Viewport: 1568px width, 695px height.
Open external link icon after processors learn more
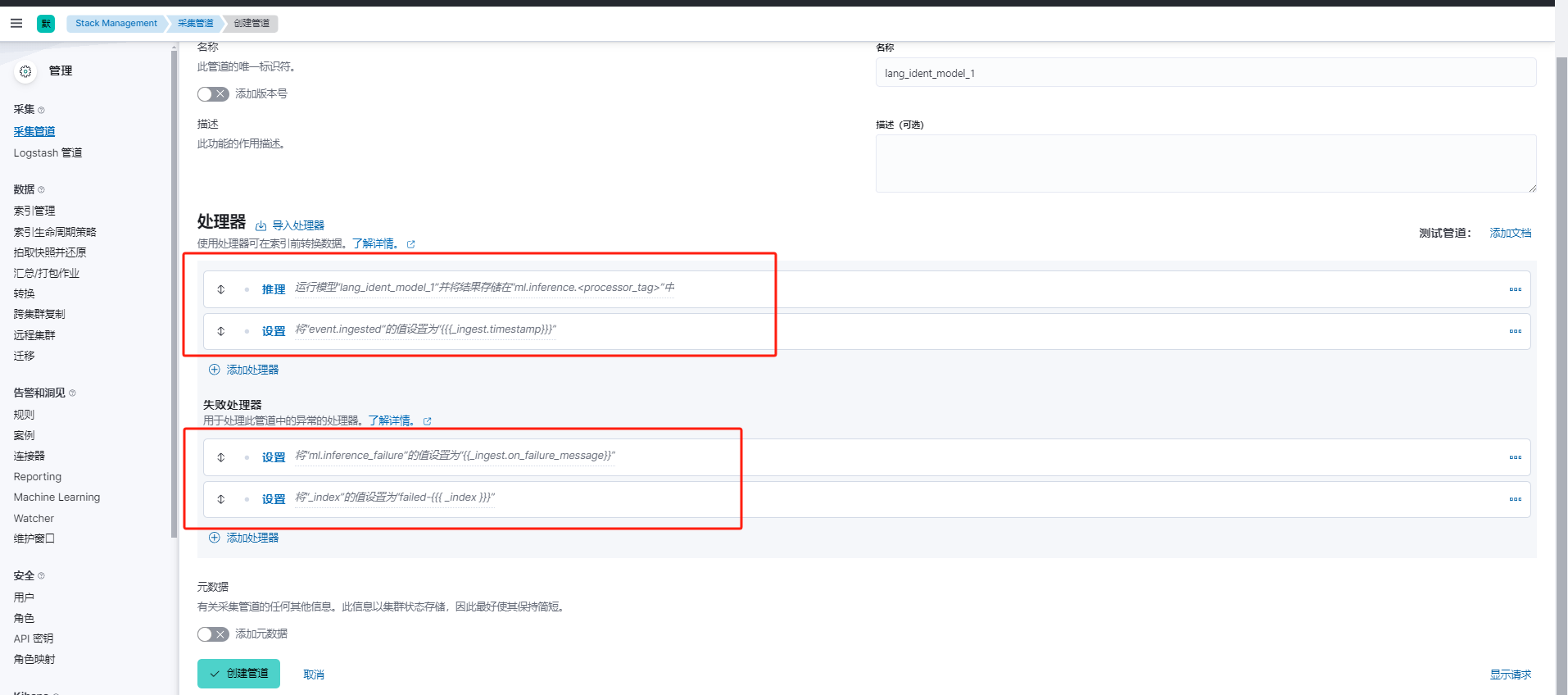[x=411, y=244]
